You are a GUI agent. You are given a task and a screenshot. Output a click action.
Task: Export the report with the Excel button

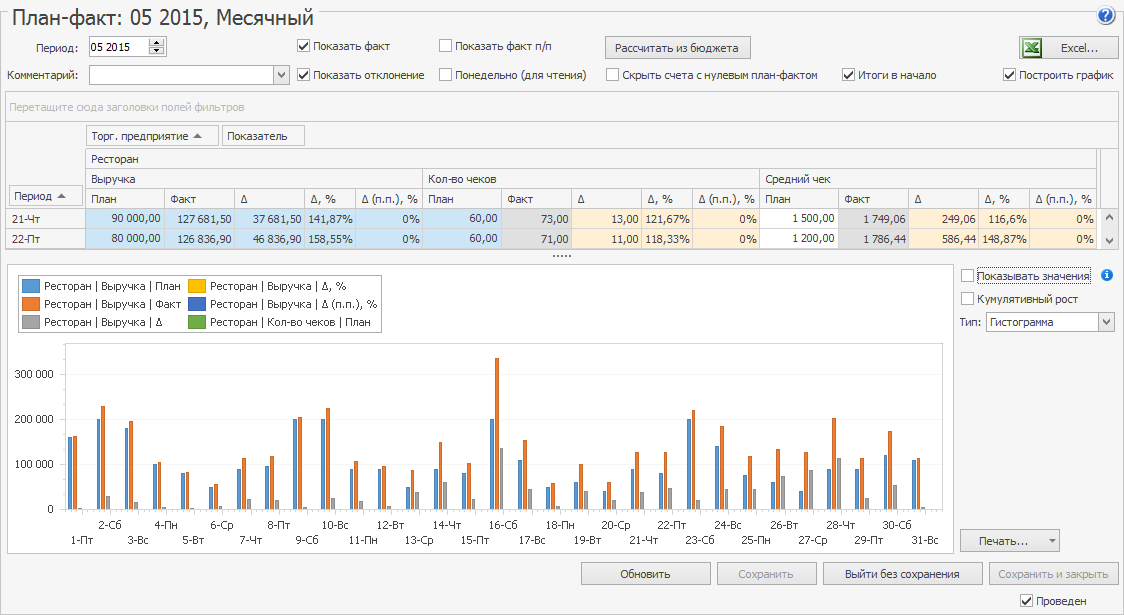[1068, 48]
